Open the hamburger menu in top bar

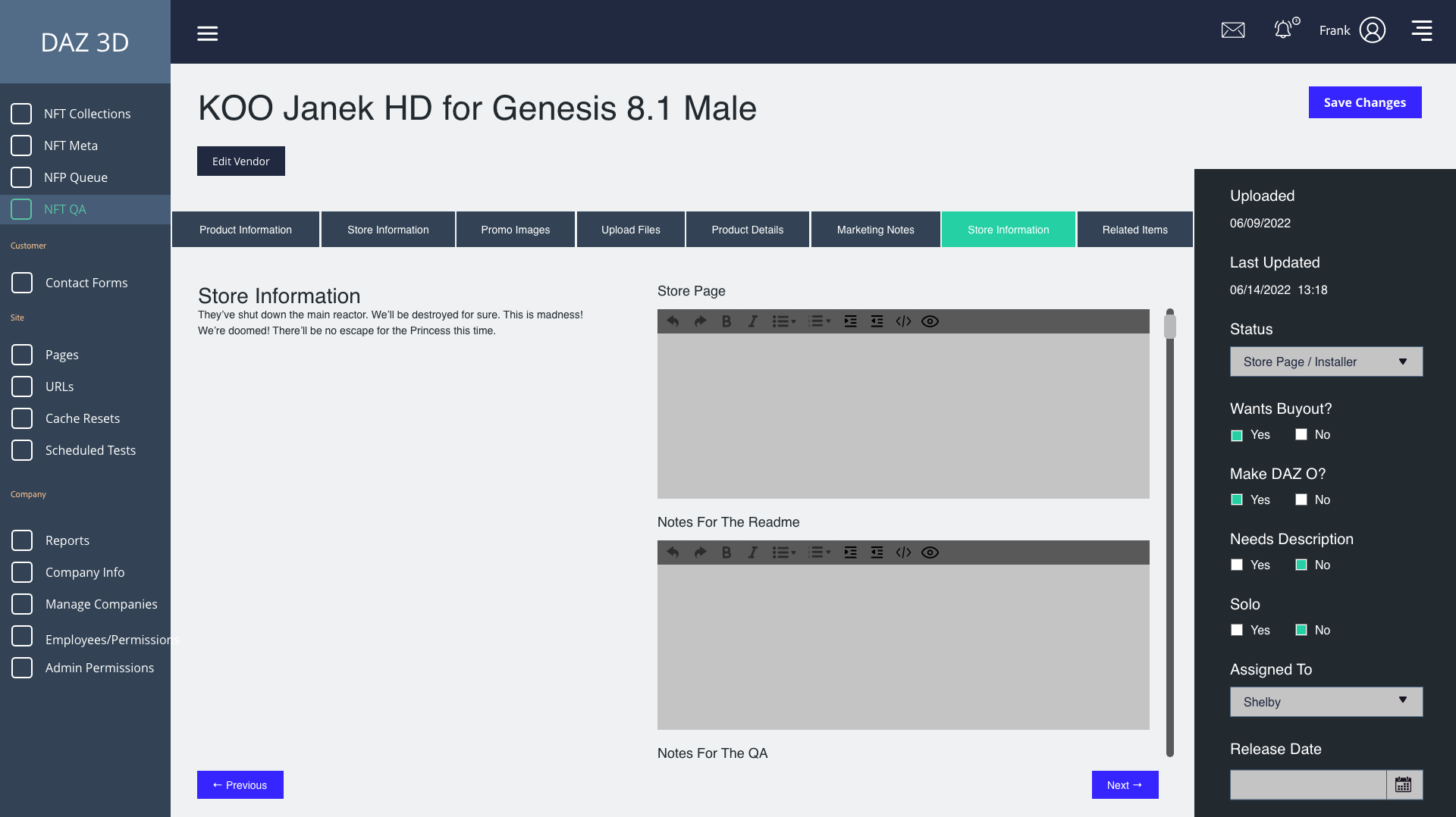coord(207,33)
